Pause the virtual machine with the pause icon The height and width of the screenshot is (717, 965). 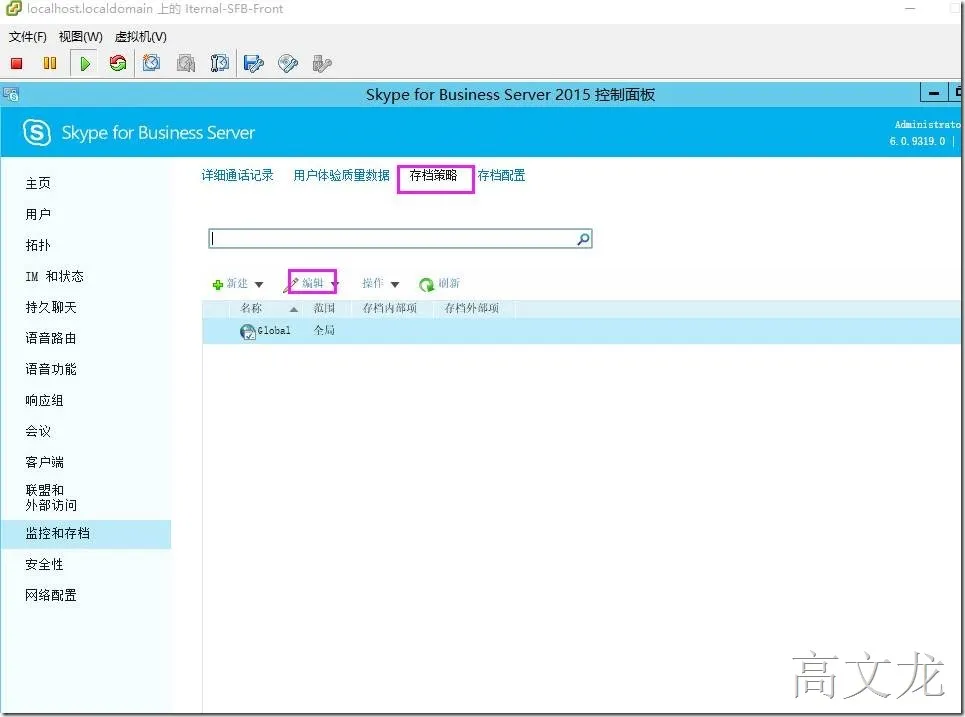pos(50,63)
